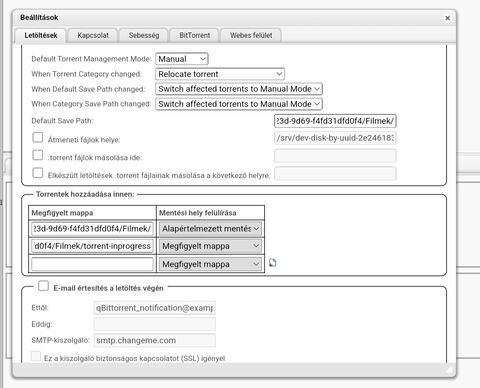Click the Torrentek hozzáadása innen heading
The image size is (480, 388).
coord(85,194)
